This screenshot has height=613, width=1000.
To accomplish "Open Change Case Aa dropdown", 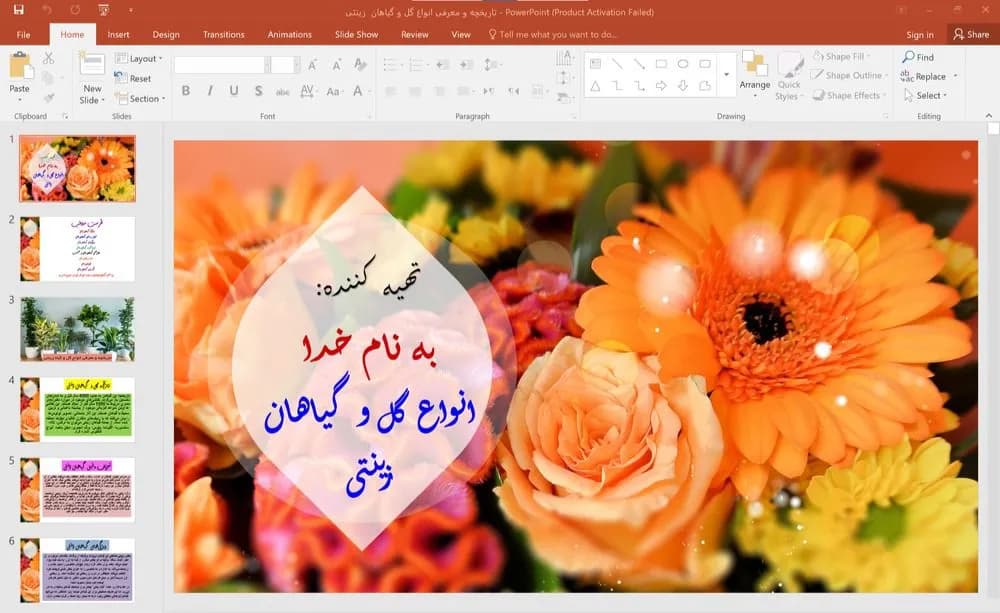I will 334,91.
